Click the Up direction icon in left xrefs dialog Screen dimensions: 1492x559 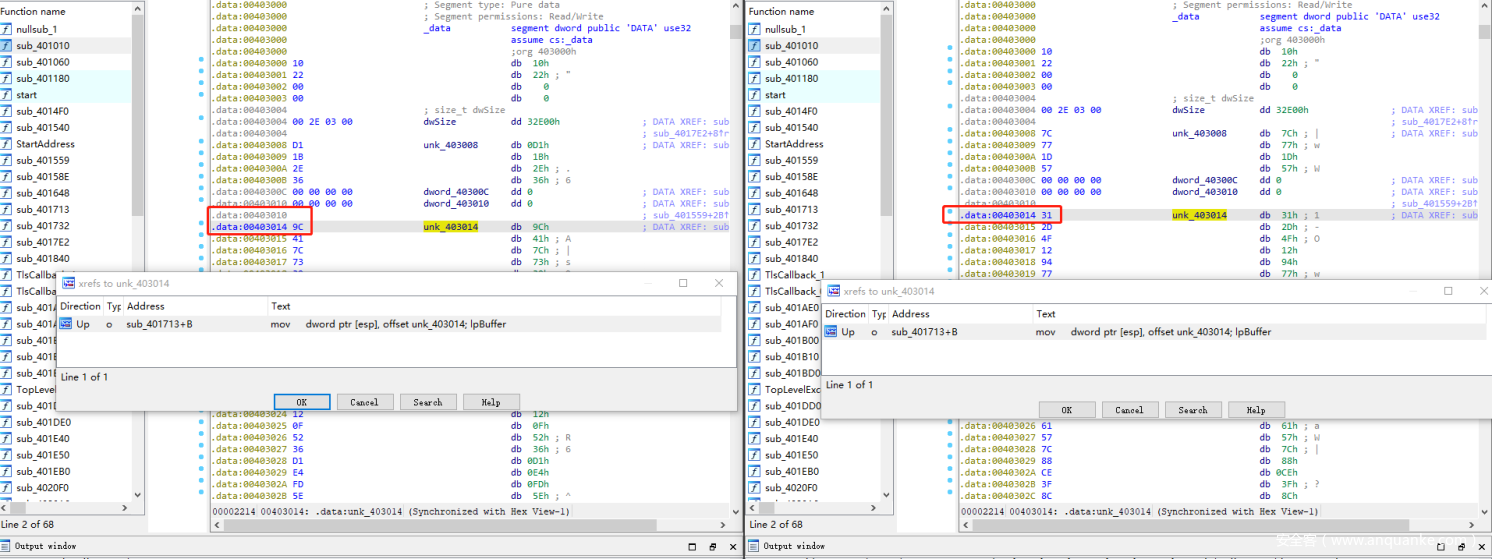(x=66, y=324)
